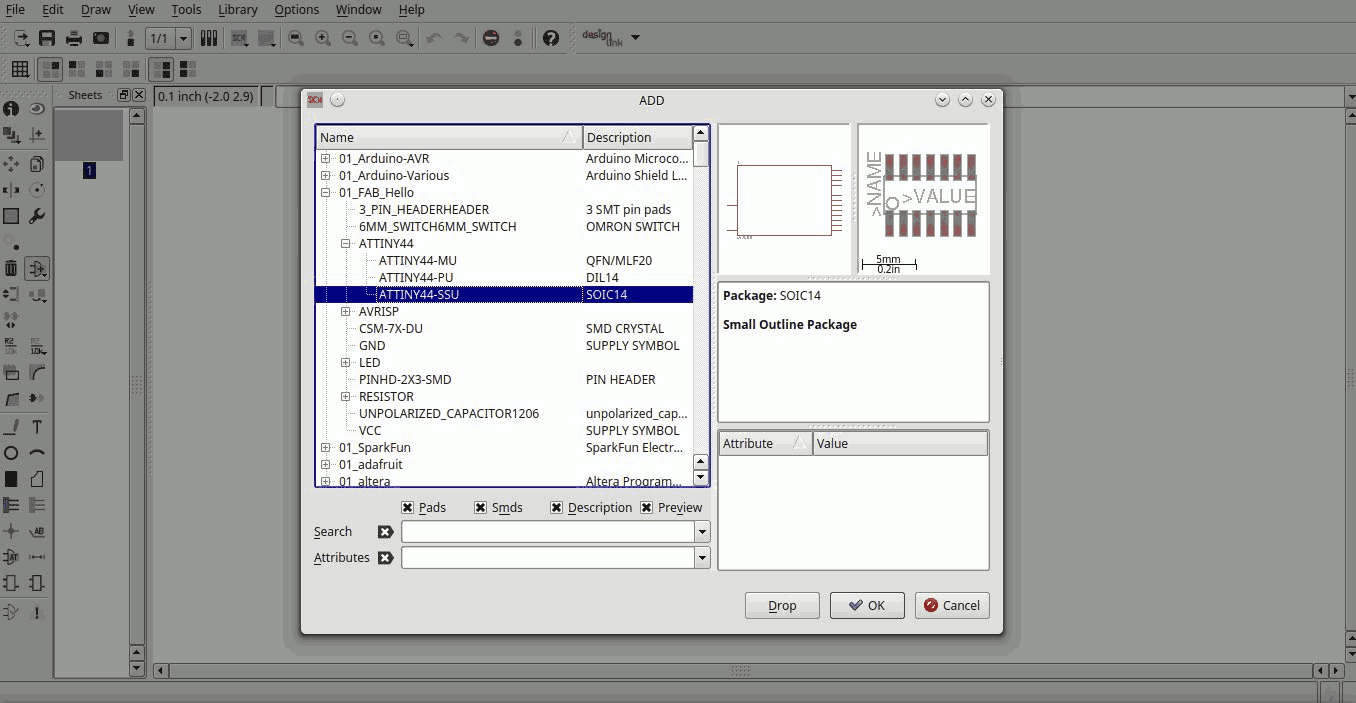The width and height of the screenshot is (1356, 703).
Task: Click into the Attributes input field
Action: [x=548, y=558]
